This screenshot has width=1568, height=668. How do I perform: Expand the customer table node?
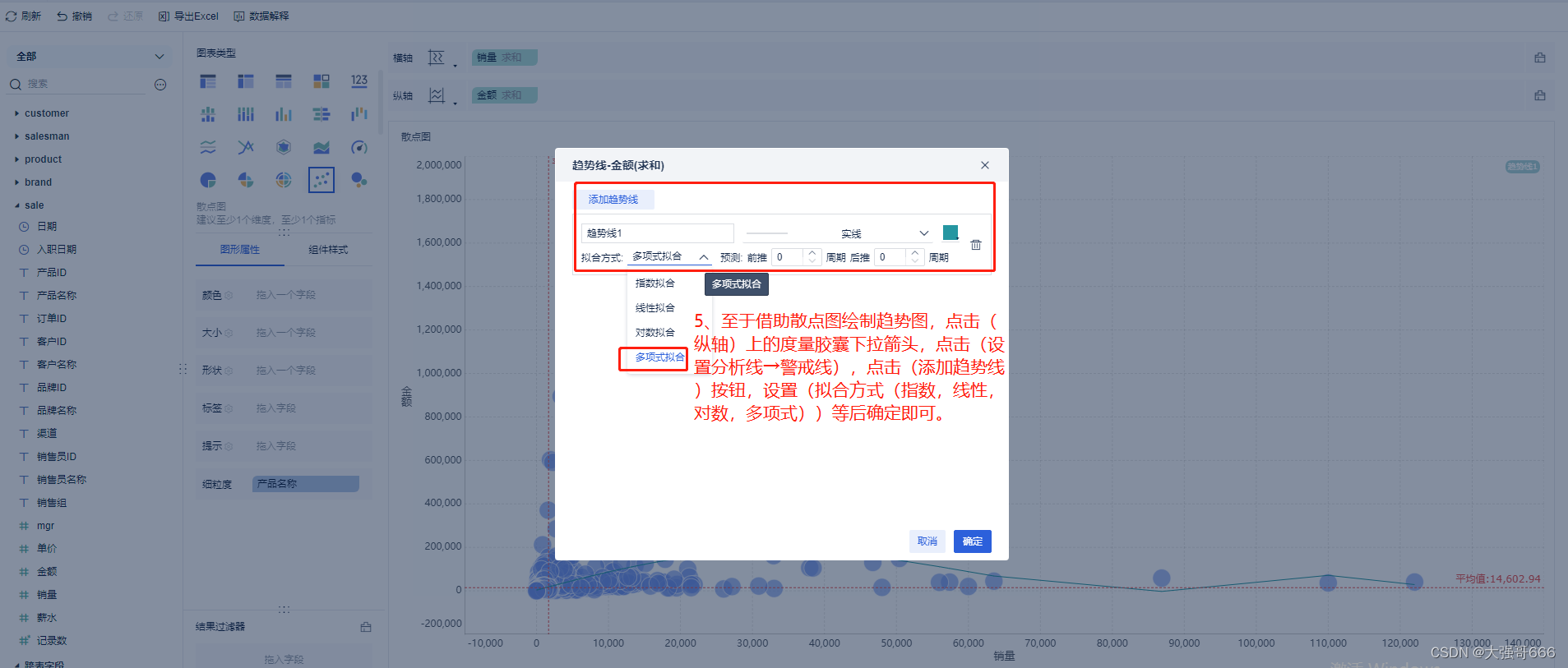[16, 113]
